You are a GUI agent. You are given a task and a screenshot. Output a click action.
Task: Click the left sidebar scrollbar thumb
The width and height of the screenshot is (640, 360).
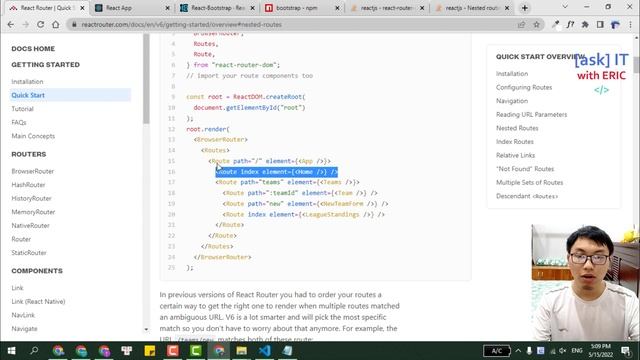(x=146, y=78)
